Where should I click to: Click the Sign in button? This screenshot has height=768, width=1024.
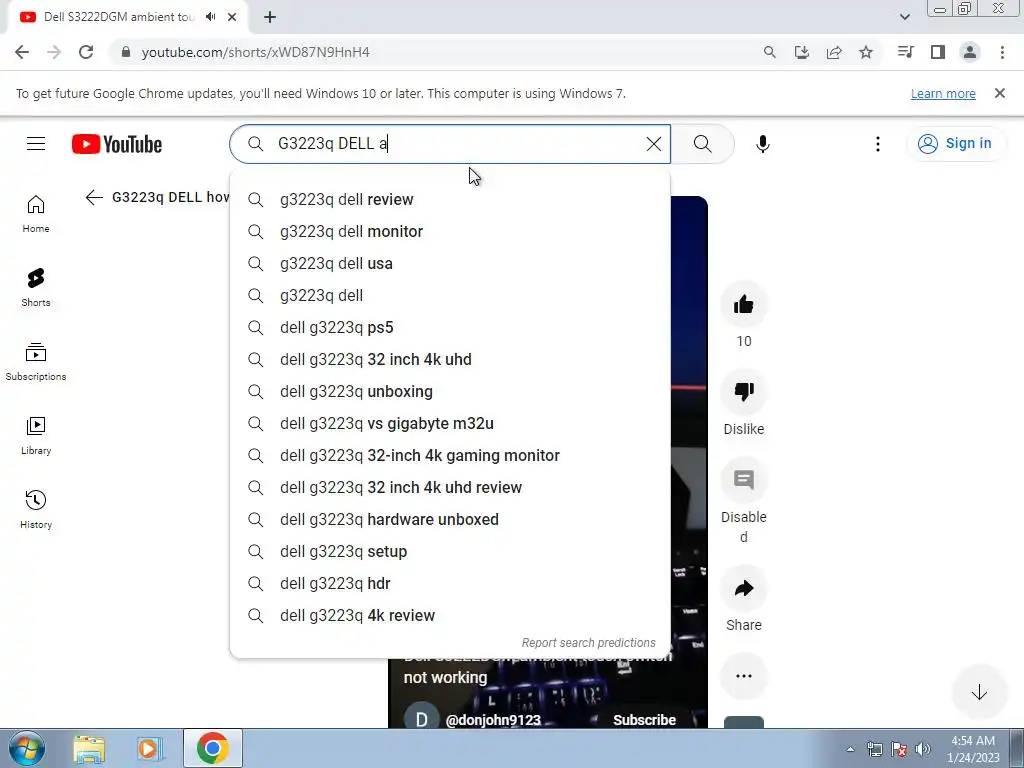point(955,144)
